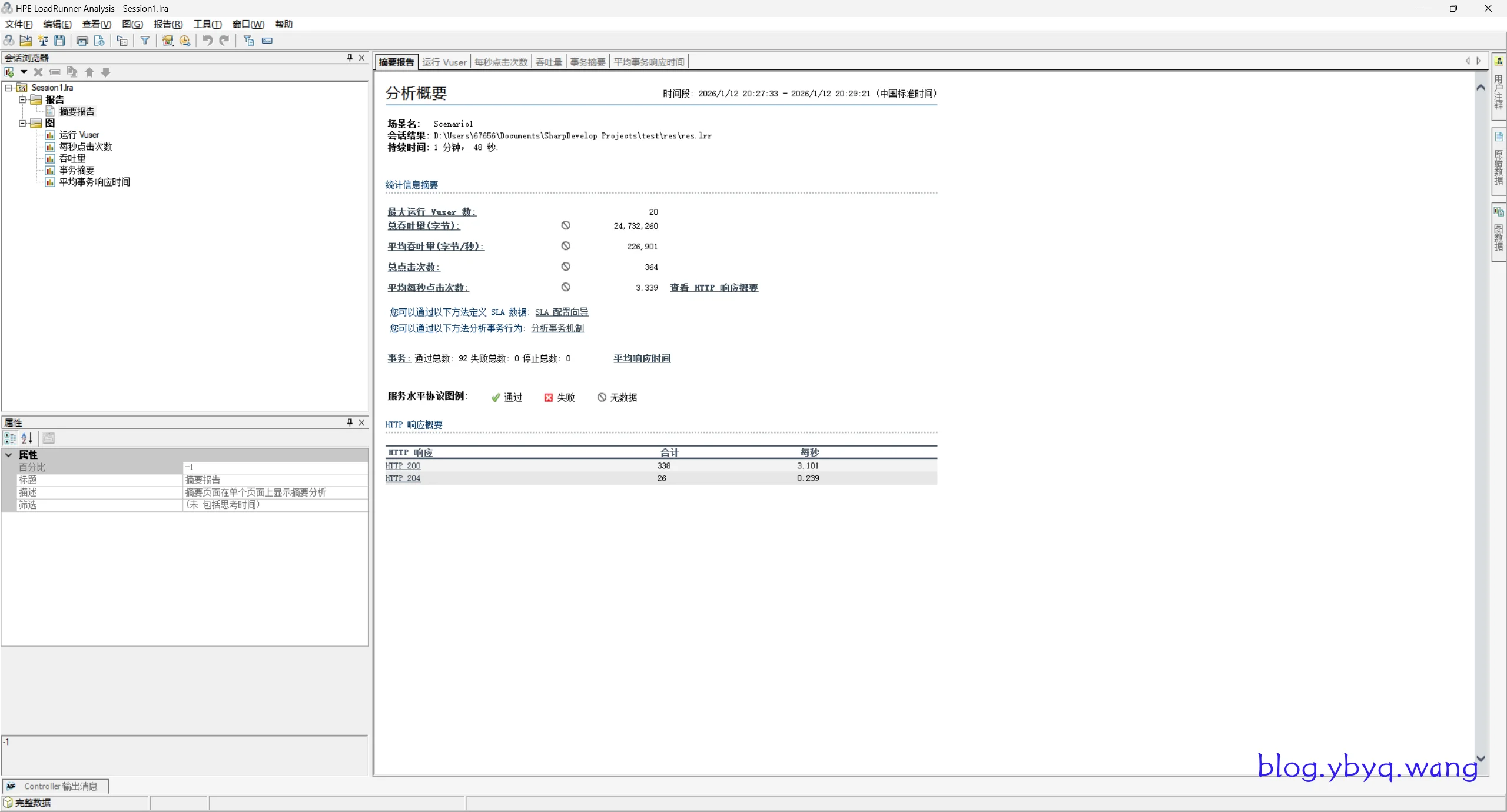This screenshot has width=1507, height=812.
Task: Toggle the pin on the 属性 panel
Action: (x=350, y=422)
